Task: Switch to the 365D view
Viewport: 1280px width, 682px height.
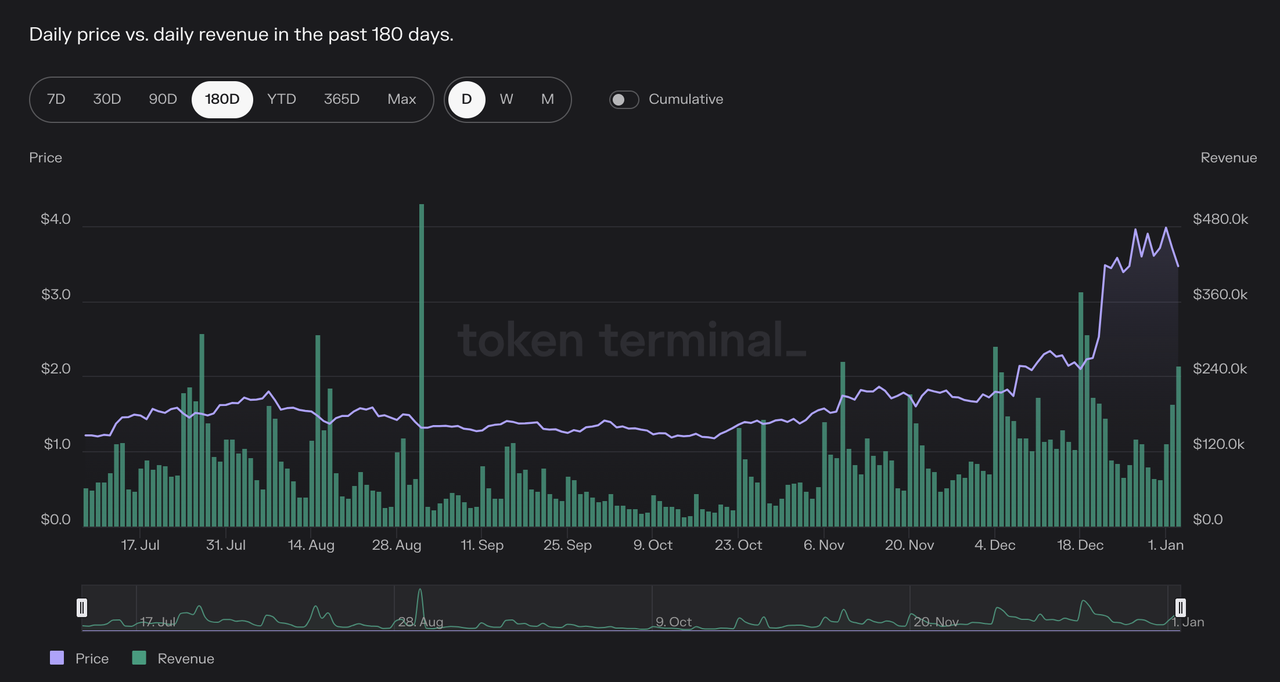Action: [x=340, y=99]
